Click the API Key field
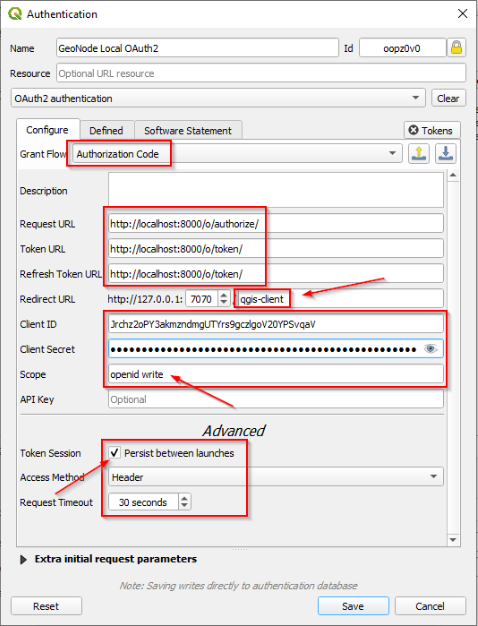The width and height of the screenshot is (478, 626). tap(276, 399)
